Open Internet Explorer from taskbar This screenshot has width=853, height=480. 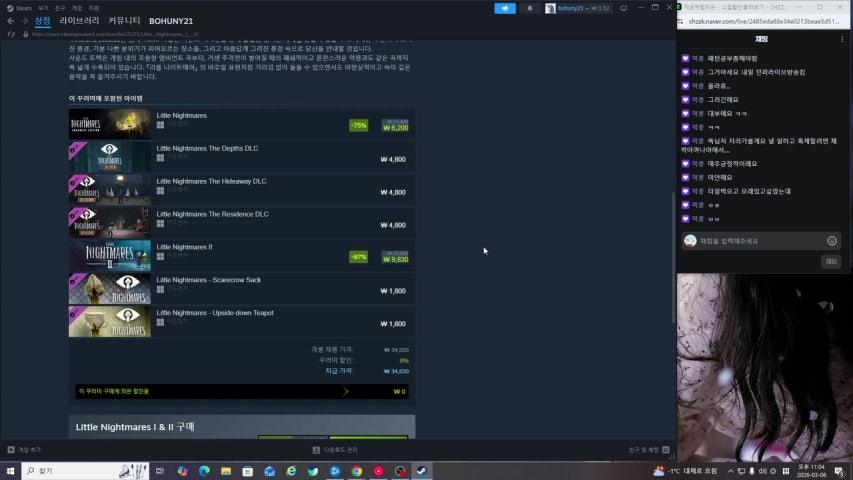coord(291,471)
